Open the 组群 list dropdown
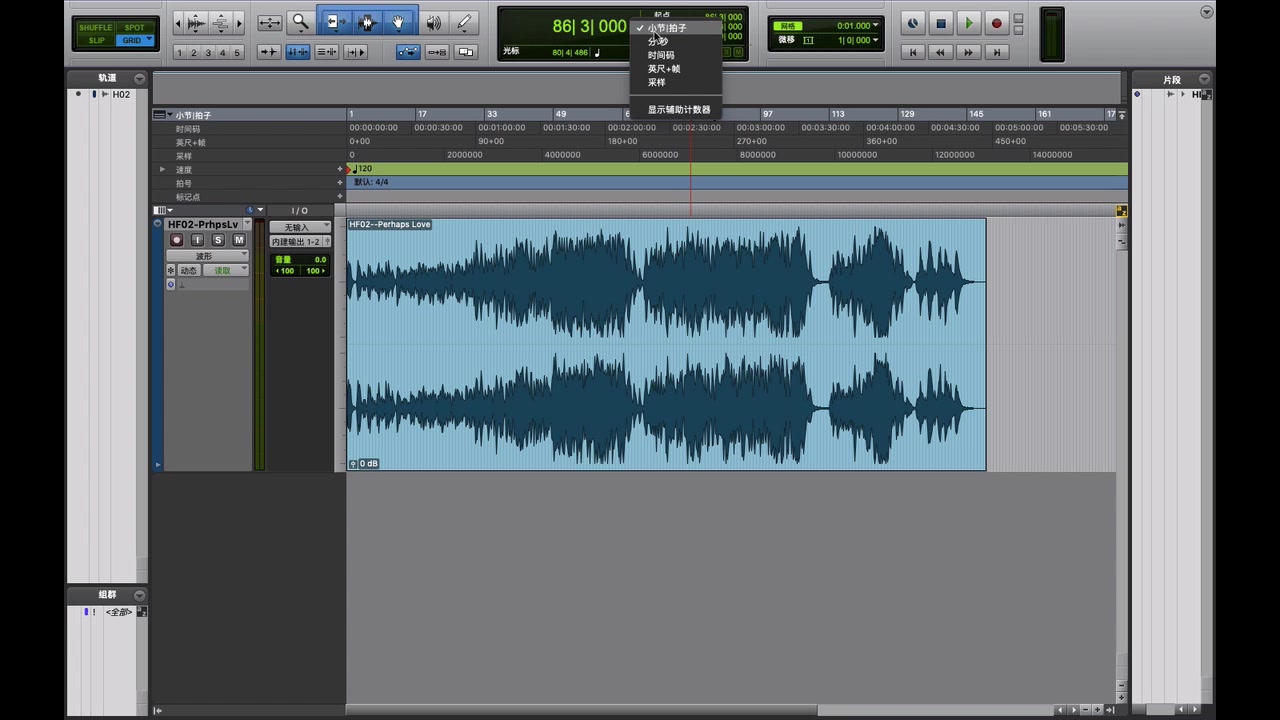The width and height of the screenshot is (1280, 720). [139, 595]
